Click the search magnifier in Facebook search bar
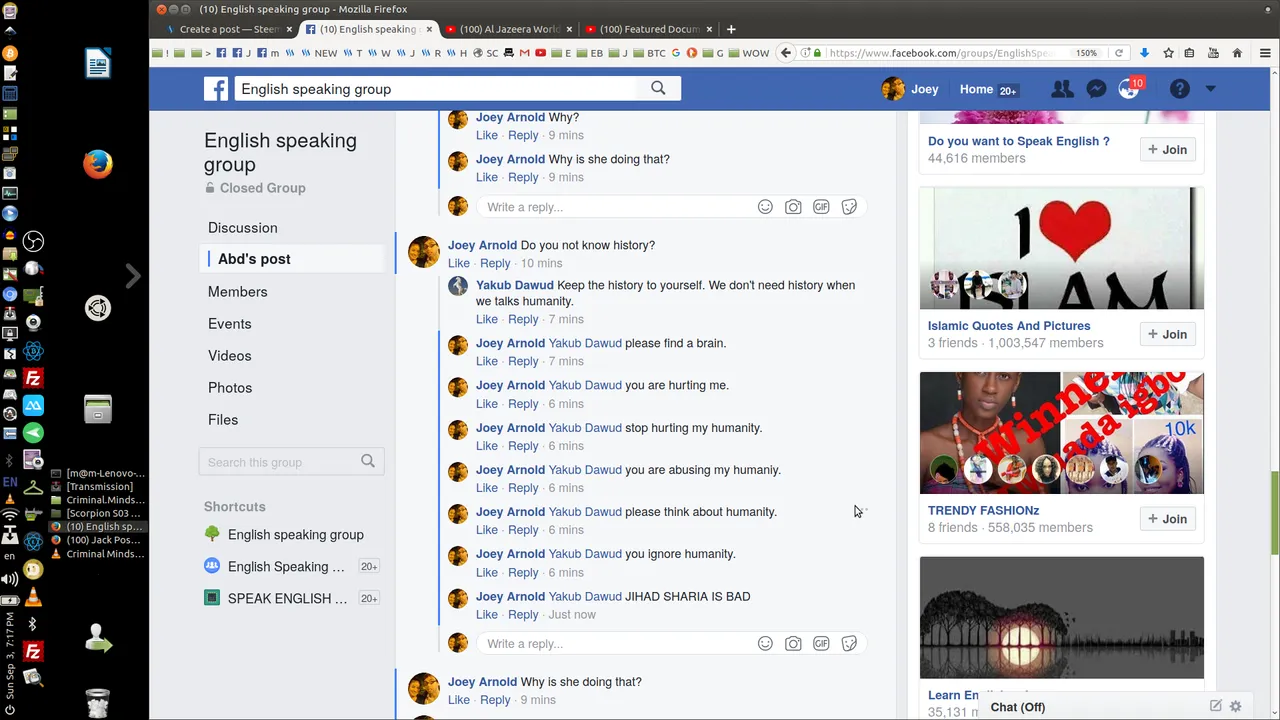The image size is (1280, 720). [658, 88]
